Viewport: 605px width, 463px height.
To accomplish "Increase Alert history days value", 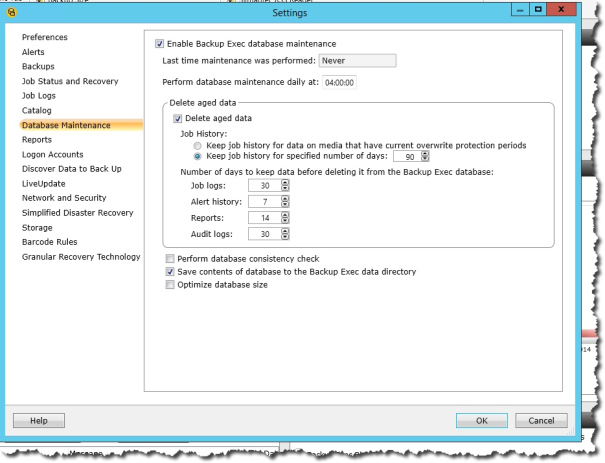I will coord(285,199).
